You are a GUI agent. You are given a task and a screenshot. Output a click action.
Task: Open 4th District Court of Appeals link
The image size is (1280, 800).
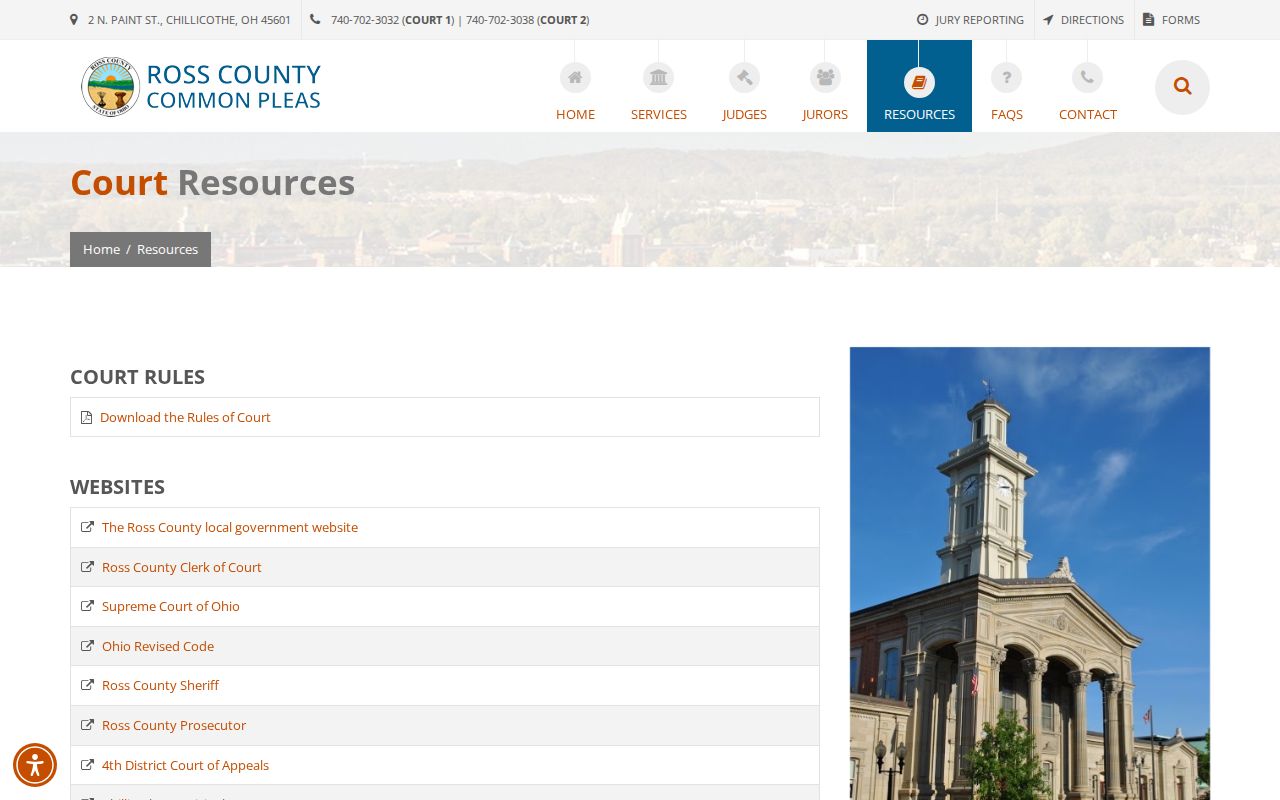click(x=185, y=765)
